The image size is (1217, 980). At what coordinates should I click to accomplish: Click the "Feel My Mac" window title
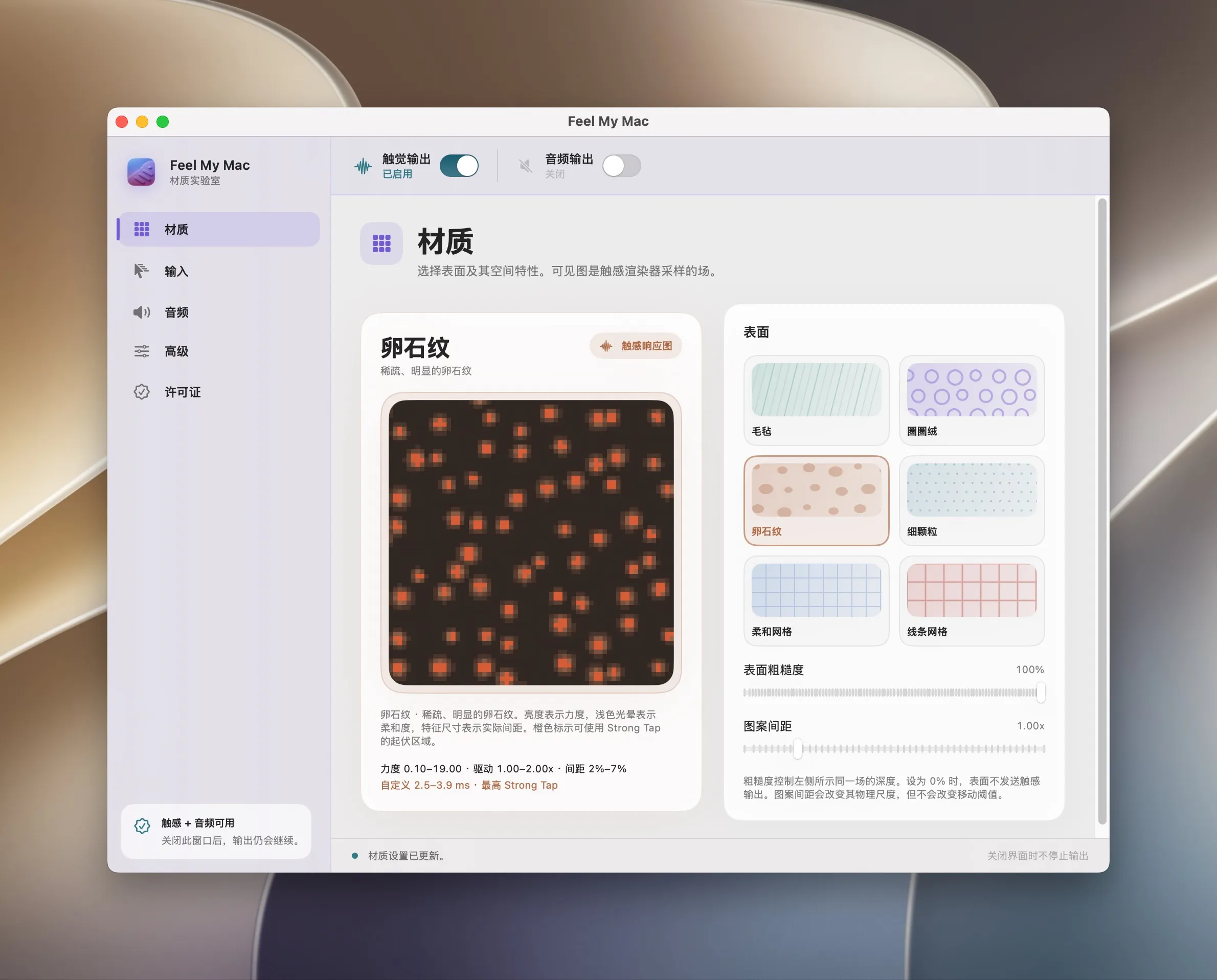click(x=608, y=121)
